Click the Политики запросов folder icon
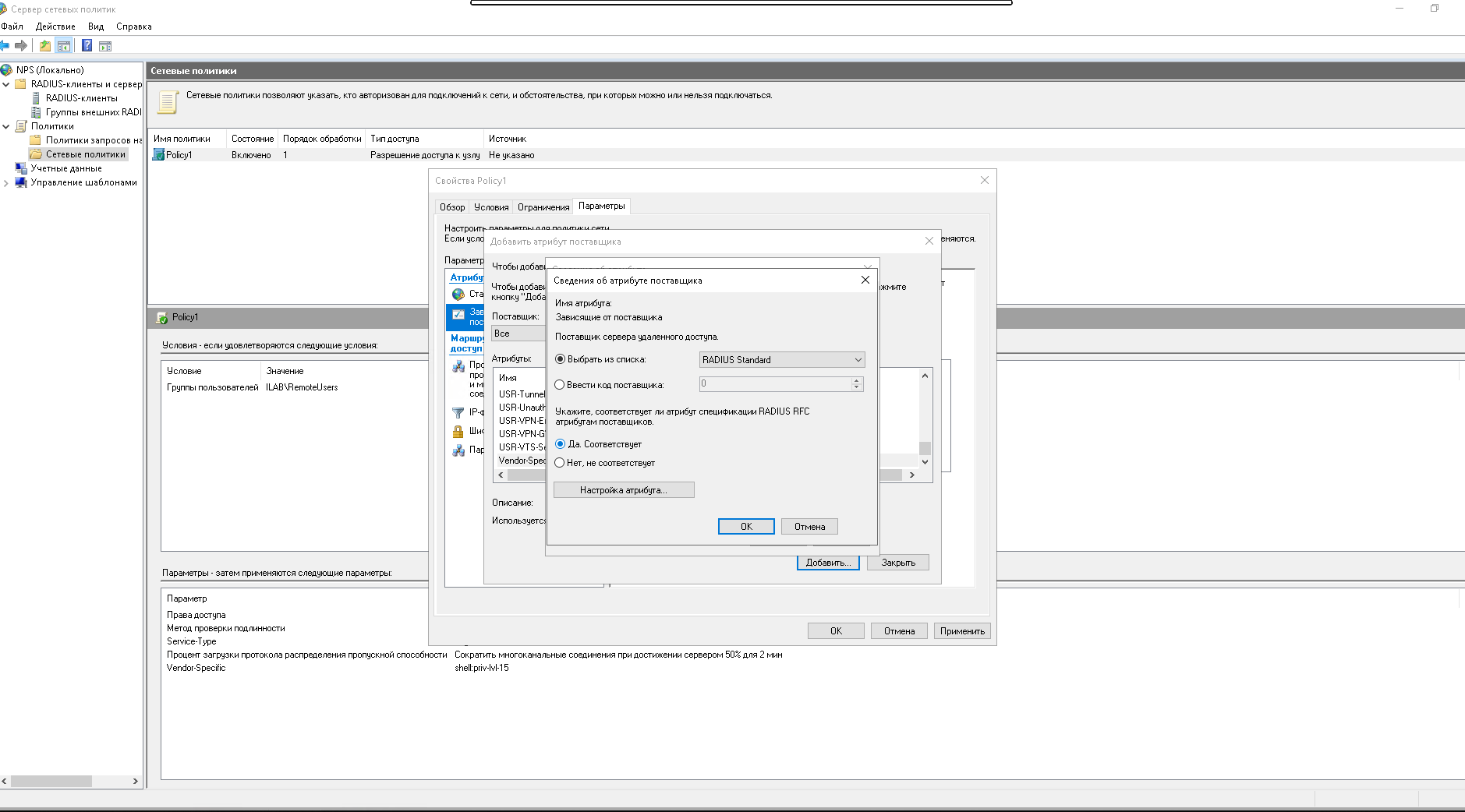 tap(36, 140)
